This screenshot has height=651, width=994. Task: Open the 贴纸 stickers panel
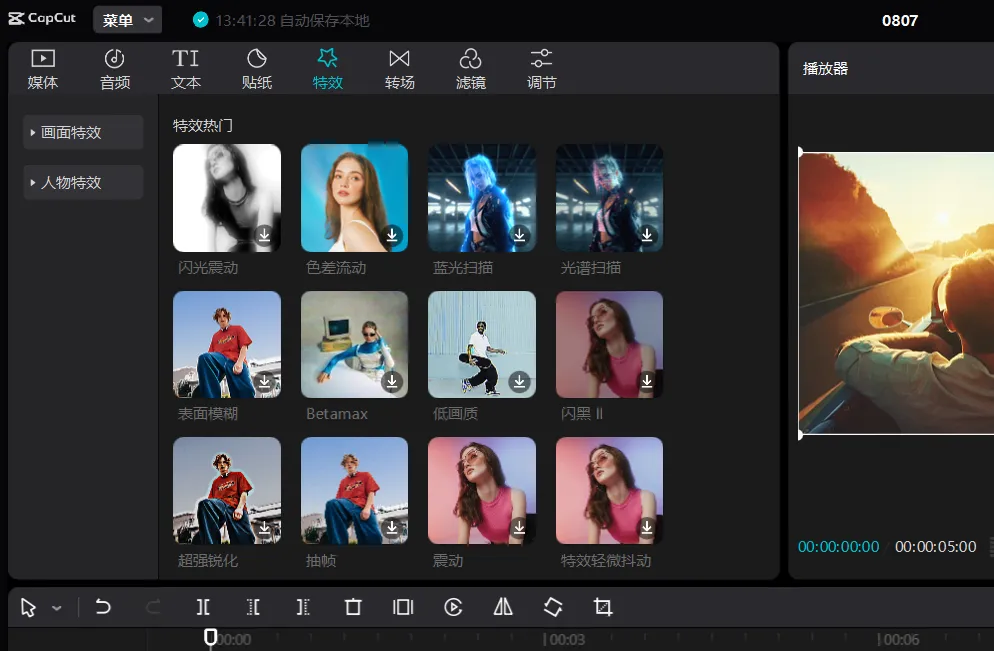(257, 69)
